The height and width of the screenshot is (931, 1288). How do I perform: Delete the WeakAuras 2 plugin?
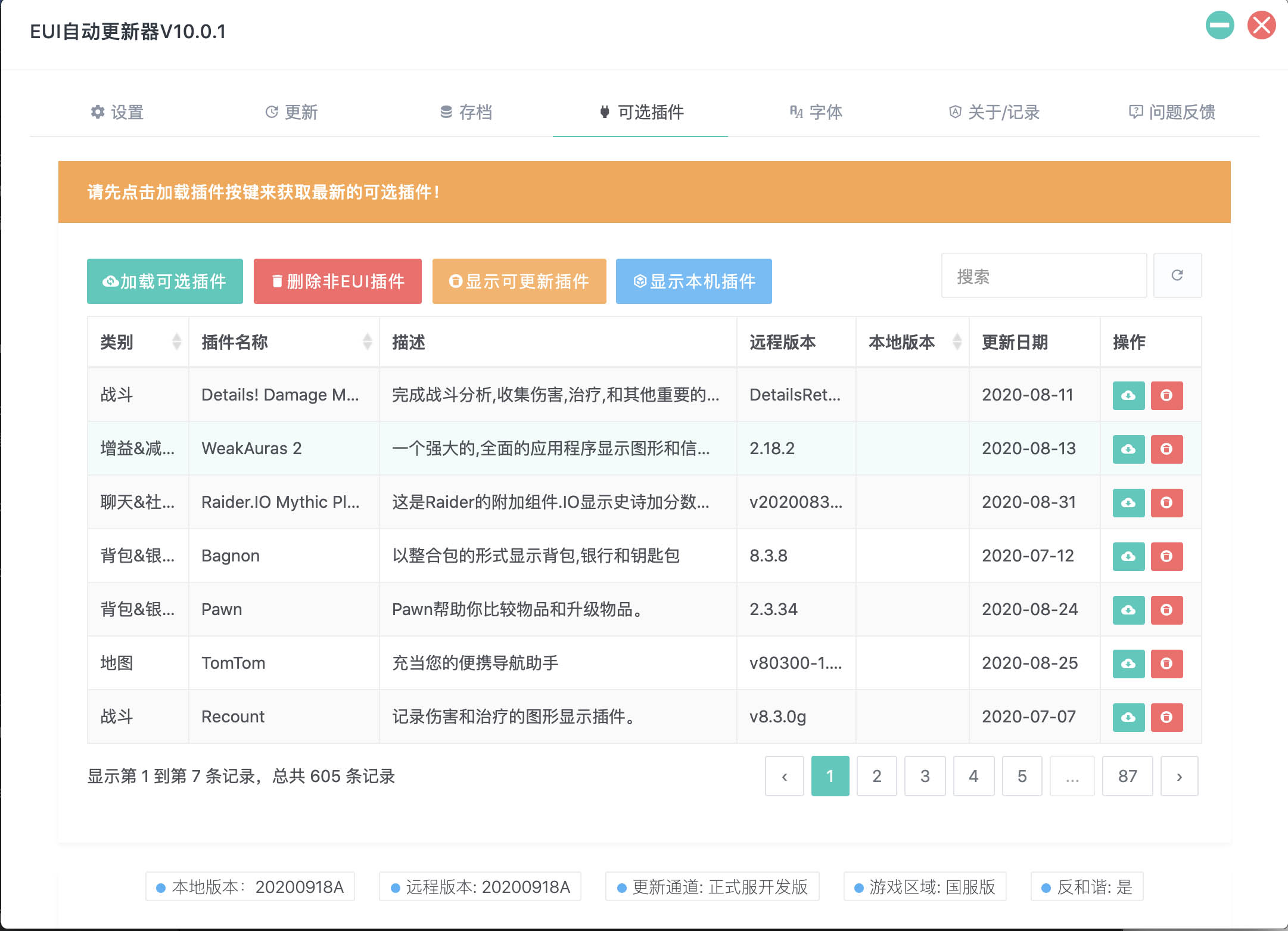[x=1166, y=449]
